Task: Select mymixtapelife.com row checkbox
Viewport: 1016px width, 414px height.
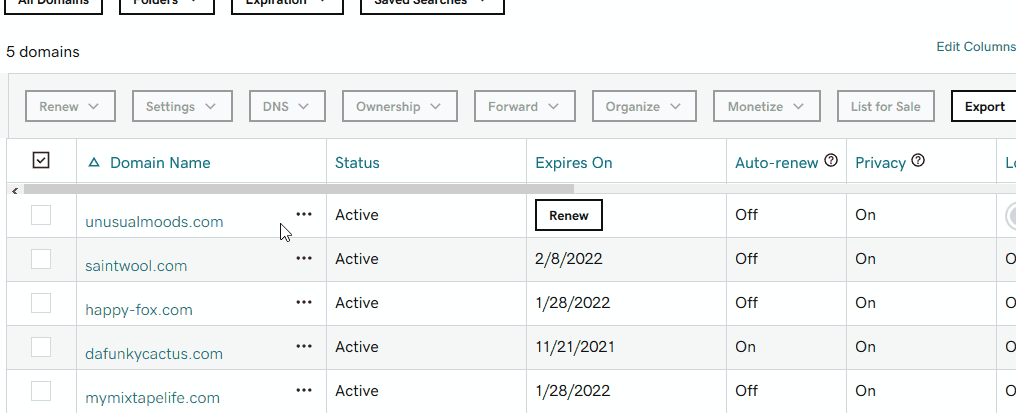Action: pyautogui.click(x=41, y=391)
